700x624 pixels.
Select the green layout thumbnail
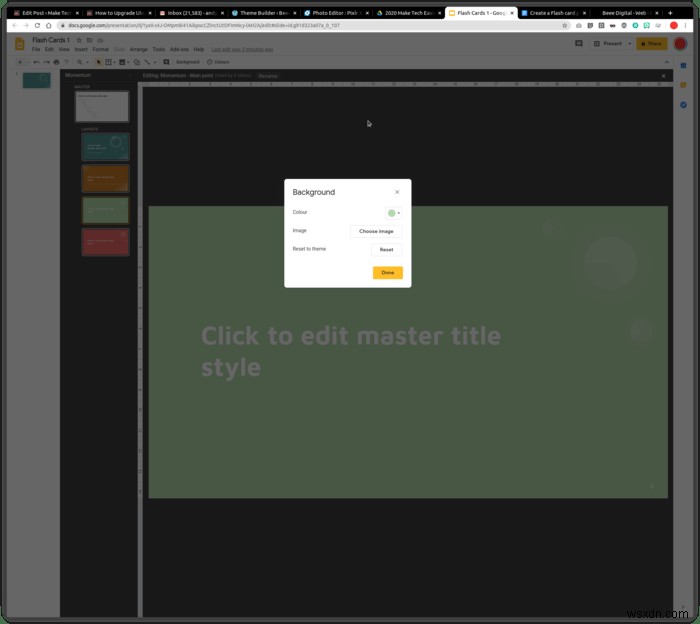click(x=105, y=210)
